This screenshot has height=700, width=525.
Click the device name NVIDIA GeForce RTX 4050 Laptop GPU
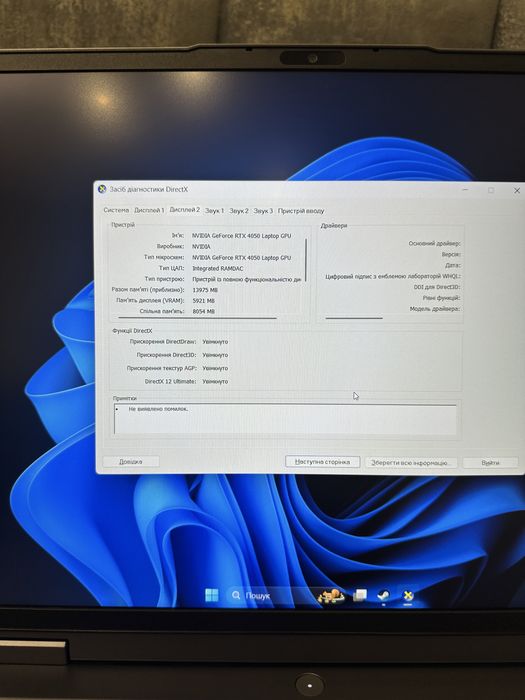(242, 236)
